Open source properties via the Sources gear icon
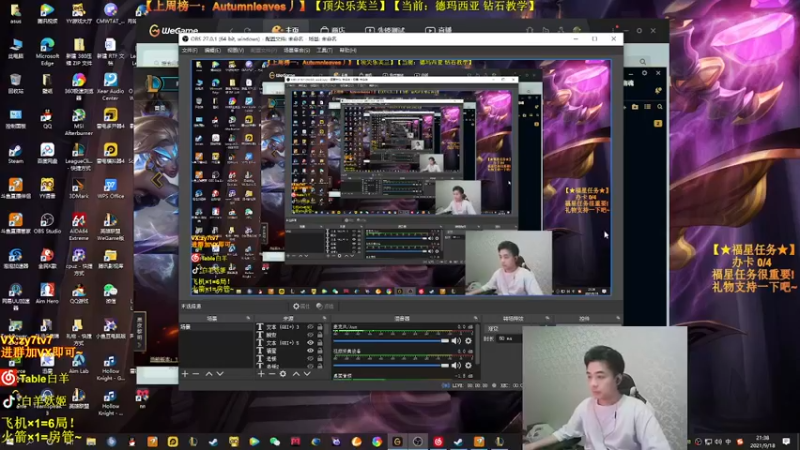 [x=283, y=374]
